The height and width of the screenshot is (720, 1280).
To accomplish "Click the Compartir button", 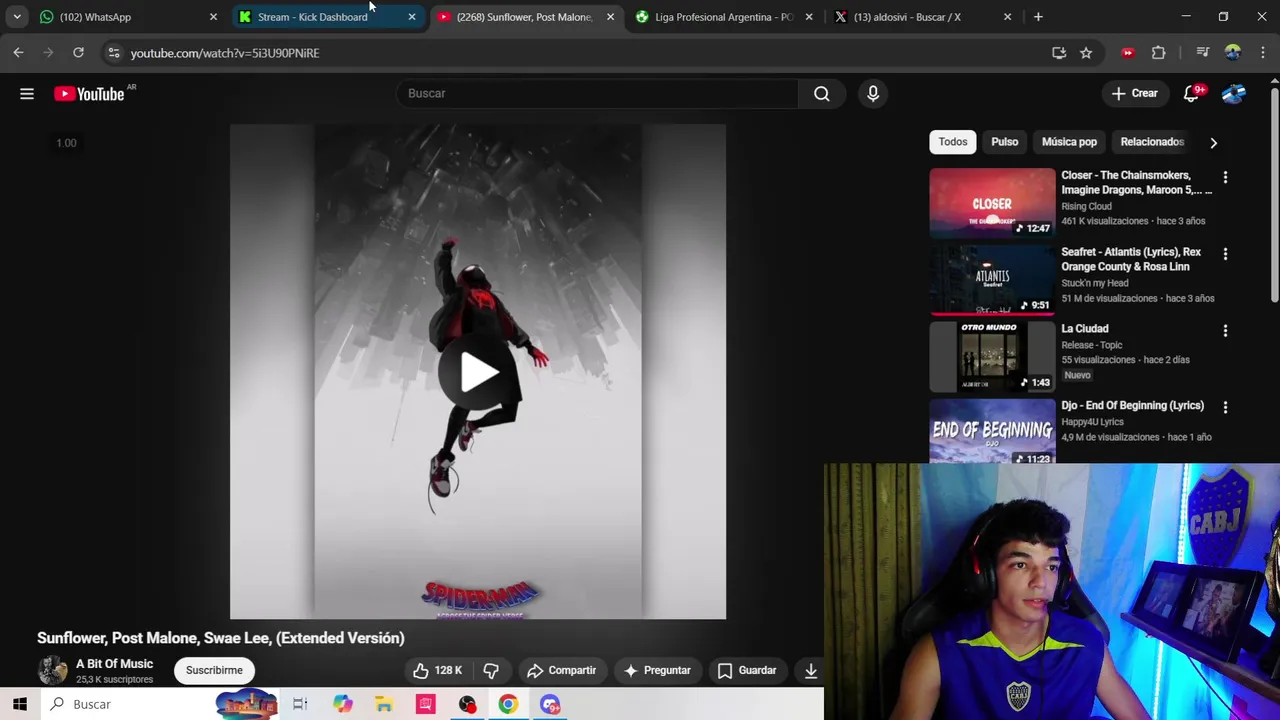I will point(561,670).
